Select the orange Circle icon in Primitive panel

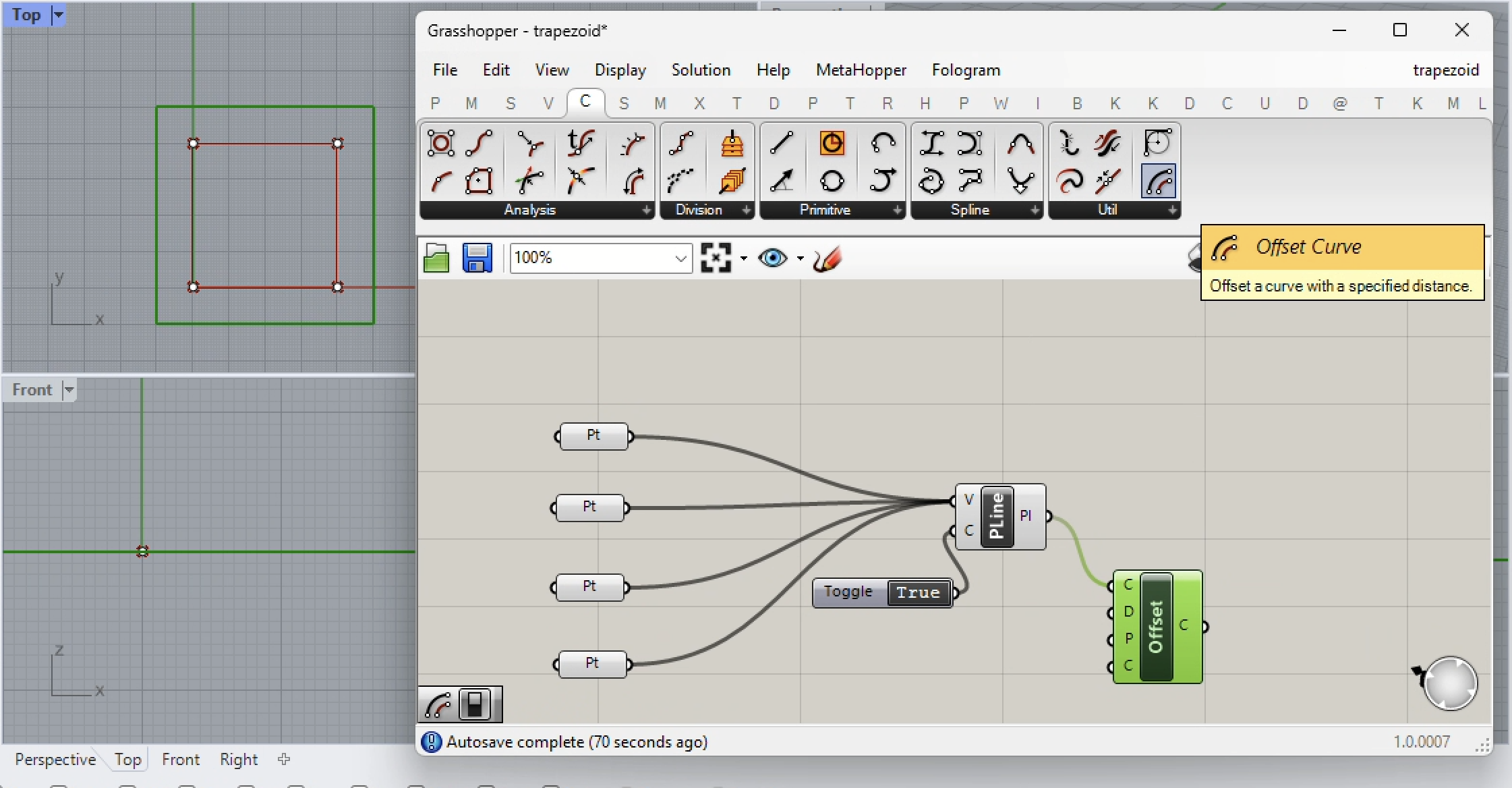832,143
